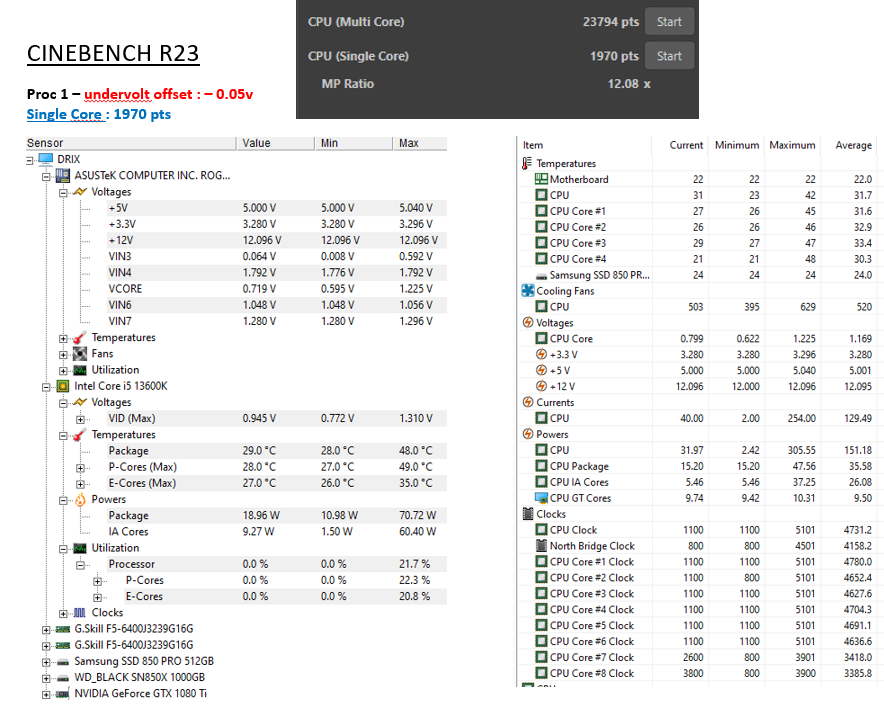
Task: Click the Powers flame icon
Action: pyautogui.click(x=80, y=499)
